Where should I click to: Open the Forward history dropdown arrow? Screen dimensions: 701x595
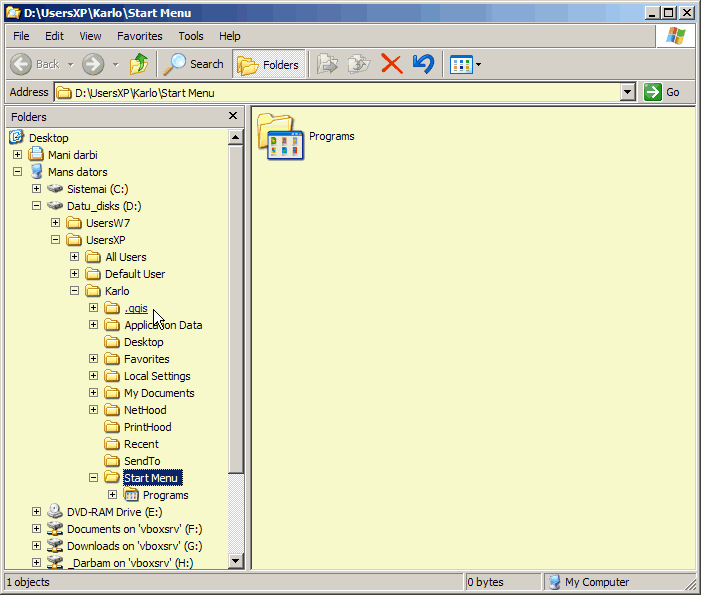point(116,65)
